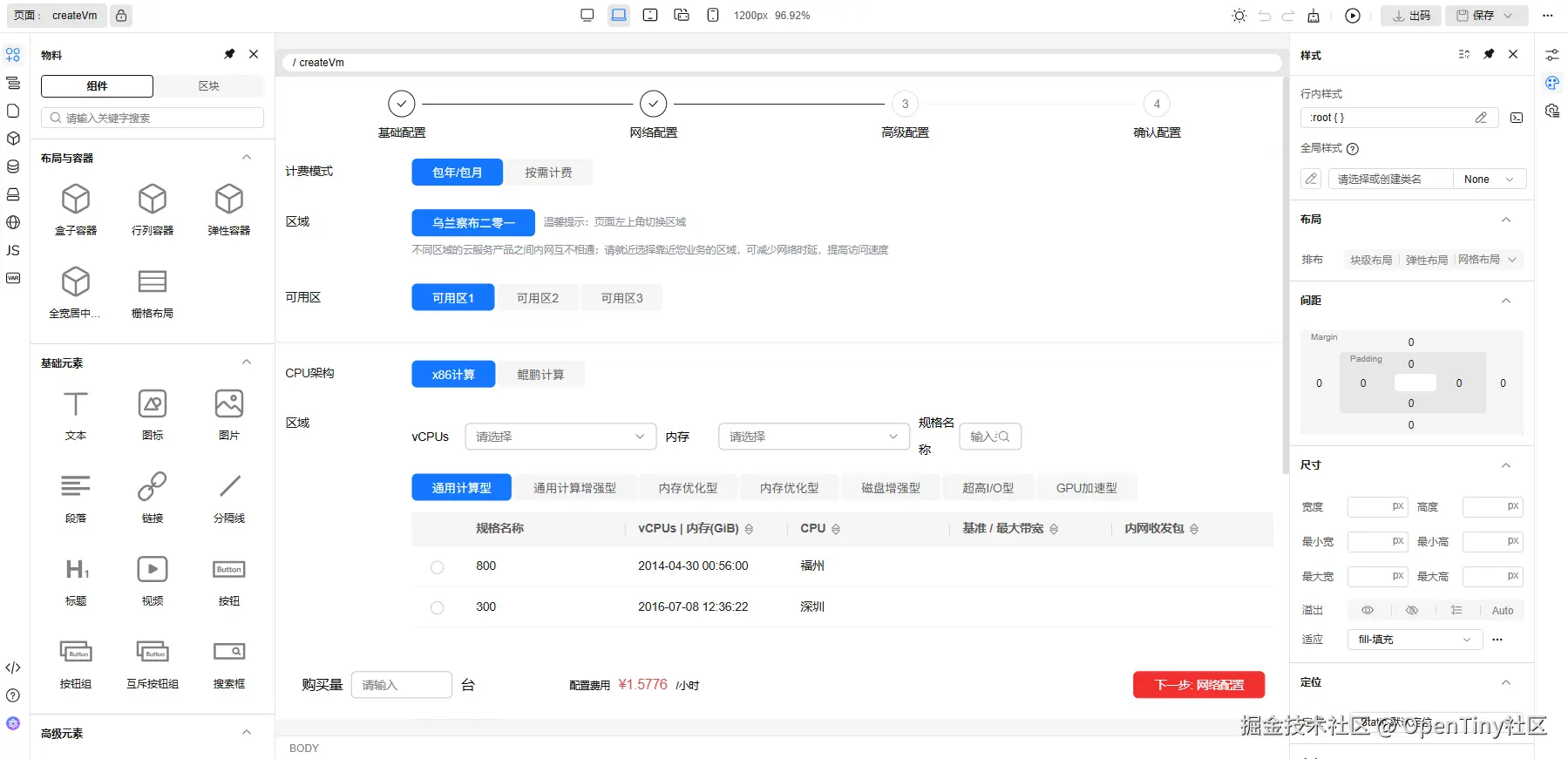Add 栅格布局 component
This screenshot has width=1568, height=759.
[x=153, y=293]
